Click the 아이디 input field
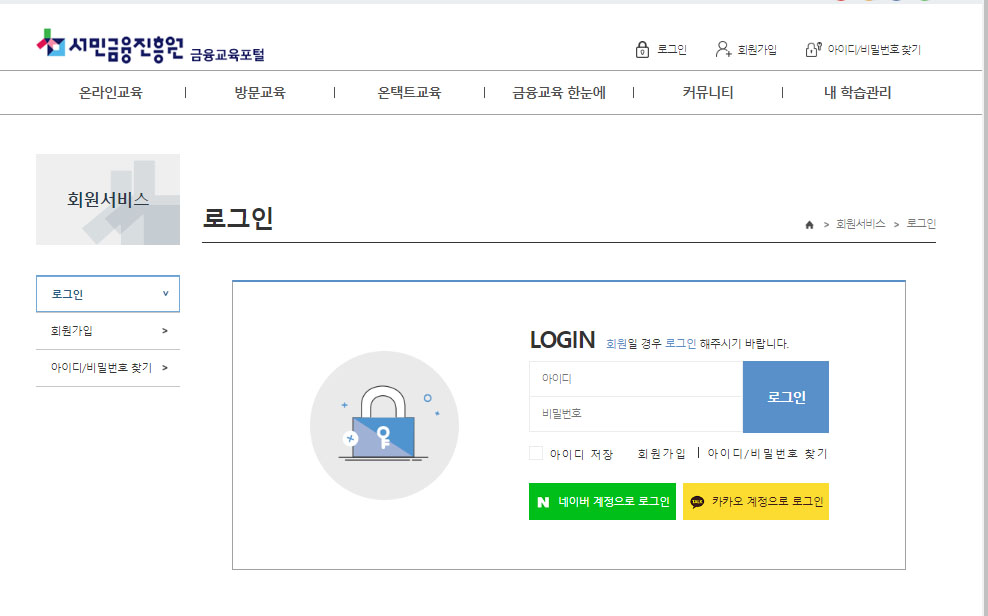Screen dimensions: 988x616 (x=636, y=379)
